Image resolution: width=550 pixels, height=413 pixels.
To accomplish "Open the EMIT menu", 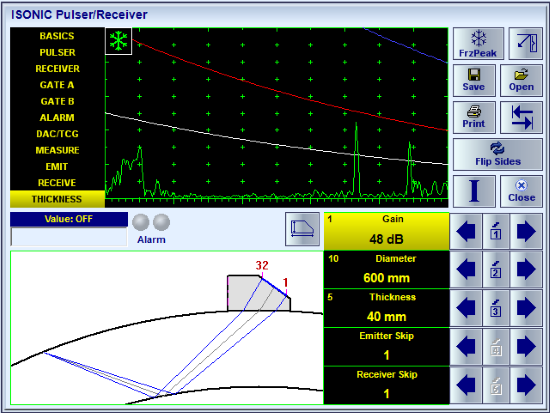I will point(57,166).
